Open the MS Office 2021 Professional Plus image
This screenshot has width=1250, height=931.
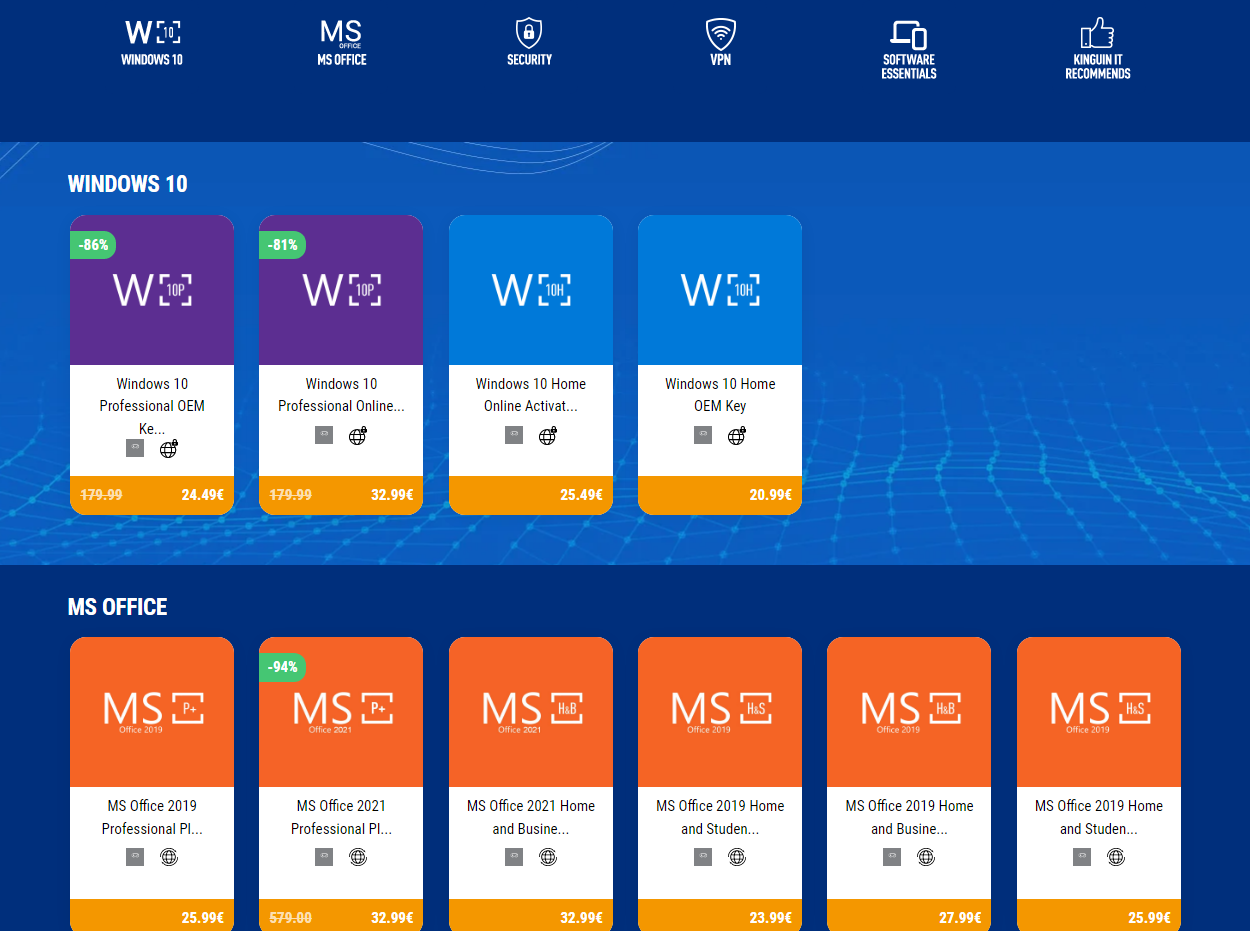[341, 712]
